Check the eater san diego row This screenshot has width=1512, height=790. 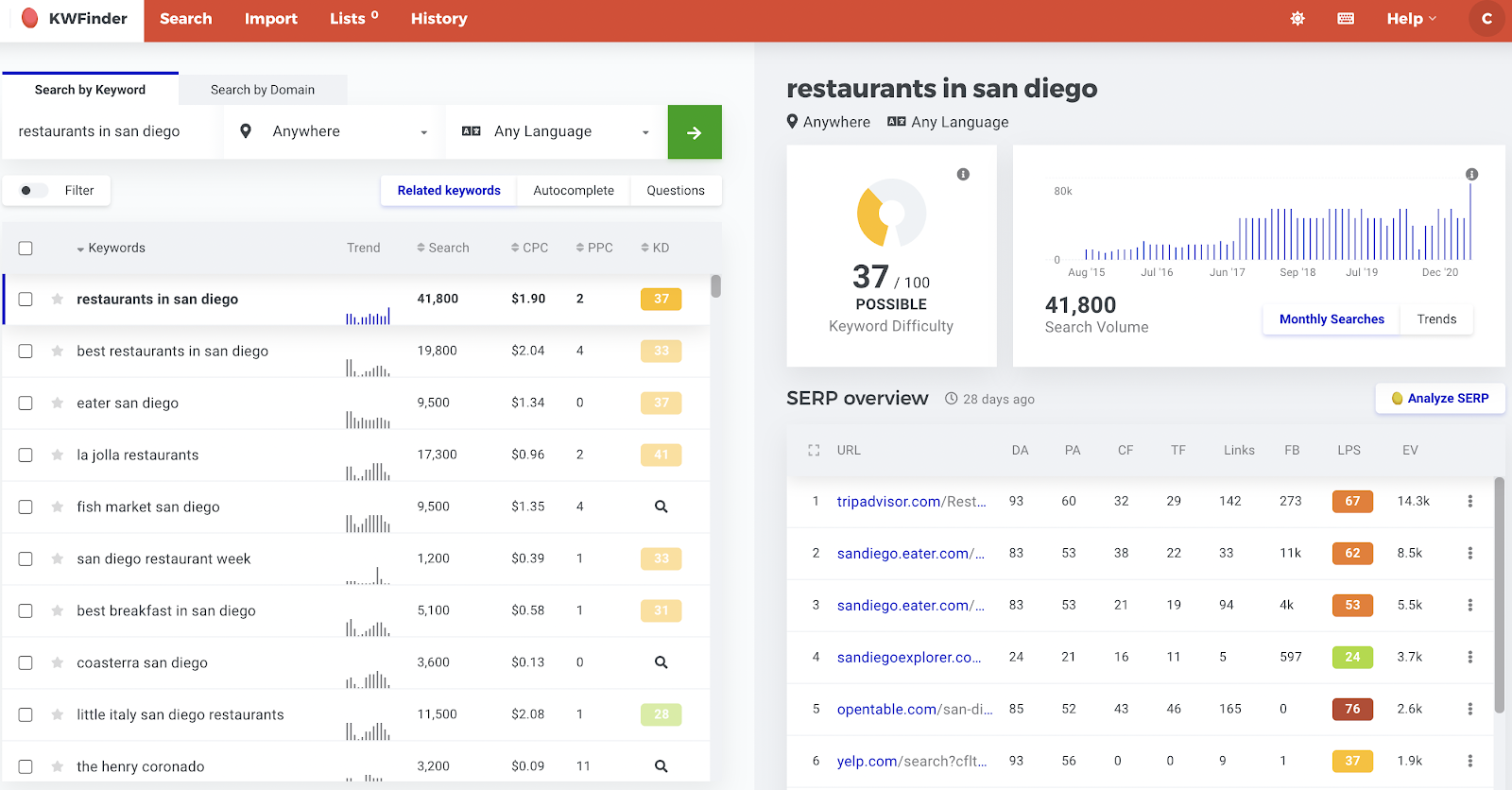[x=26, y=404]
